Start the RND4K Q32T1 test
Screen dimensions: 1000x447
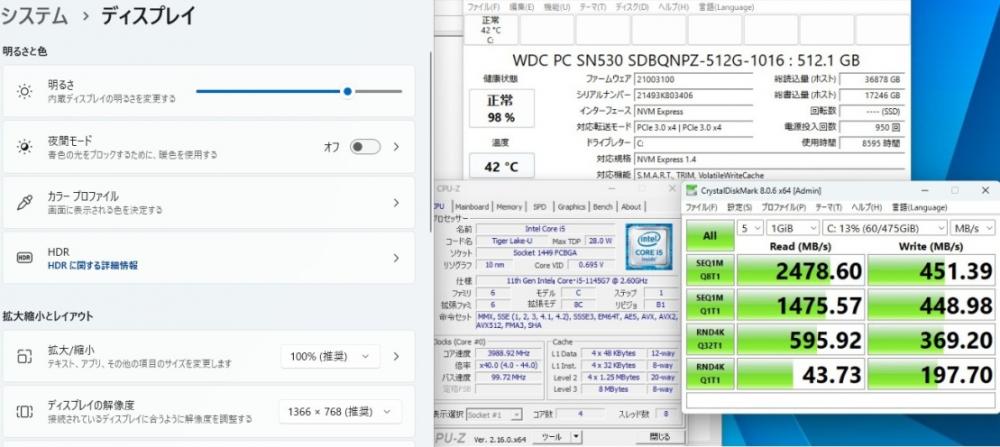pyautogui.click(x=709, y=340)
